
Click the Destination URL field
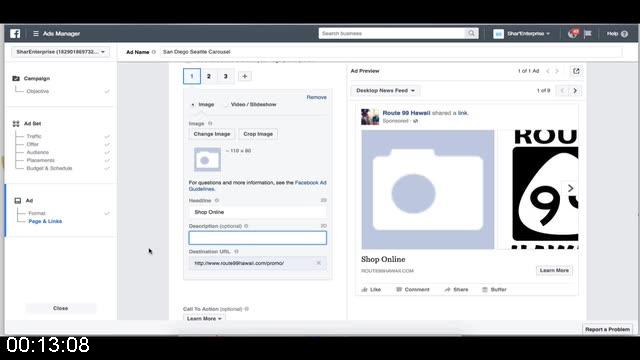pyautogui.click(x=258, y=263)
